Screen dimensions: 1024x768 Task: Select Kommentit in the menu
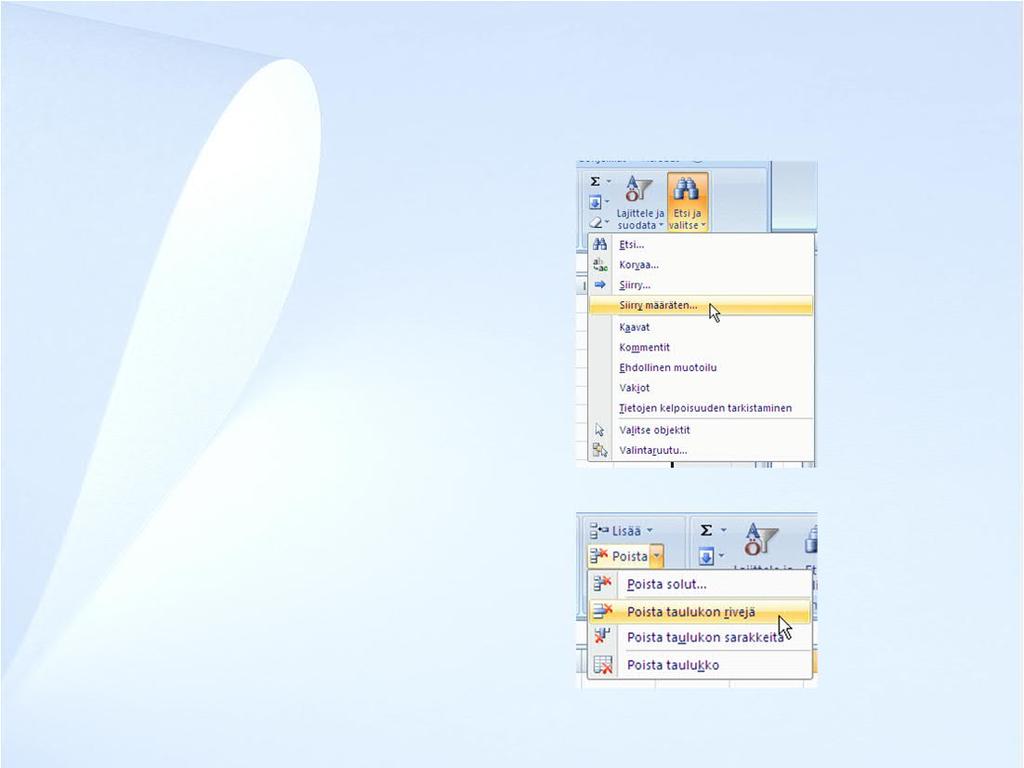701,347
